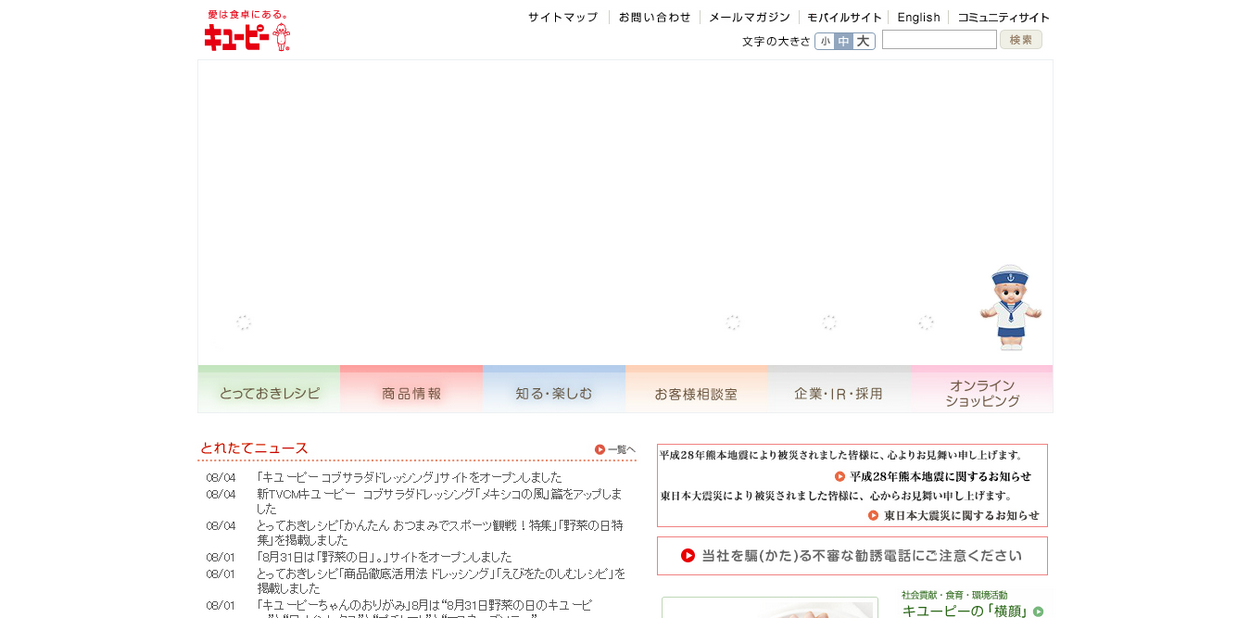The height and width of the screenshot is (618, 1250).
Task: Set text size to large (大)
Action: (x=863, y=42)
